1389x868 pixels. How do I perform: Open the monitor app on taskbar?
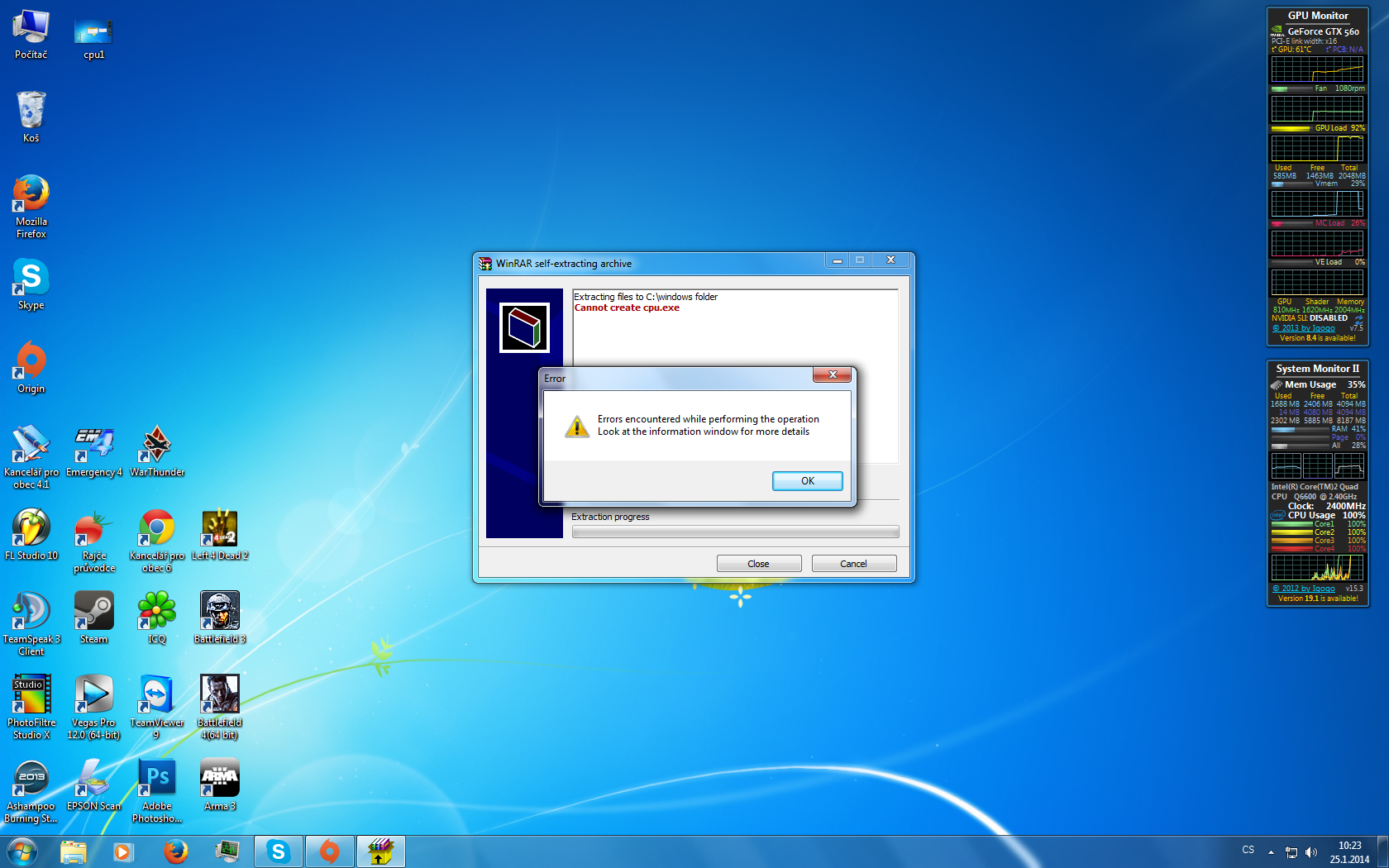point(227,851)
